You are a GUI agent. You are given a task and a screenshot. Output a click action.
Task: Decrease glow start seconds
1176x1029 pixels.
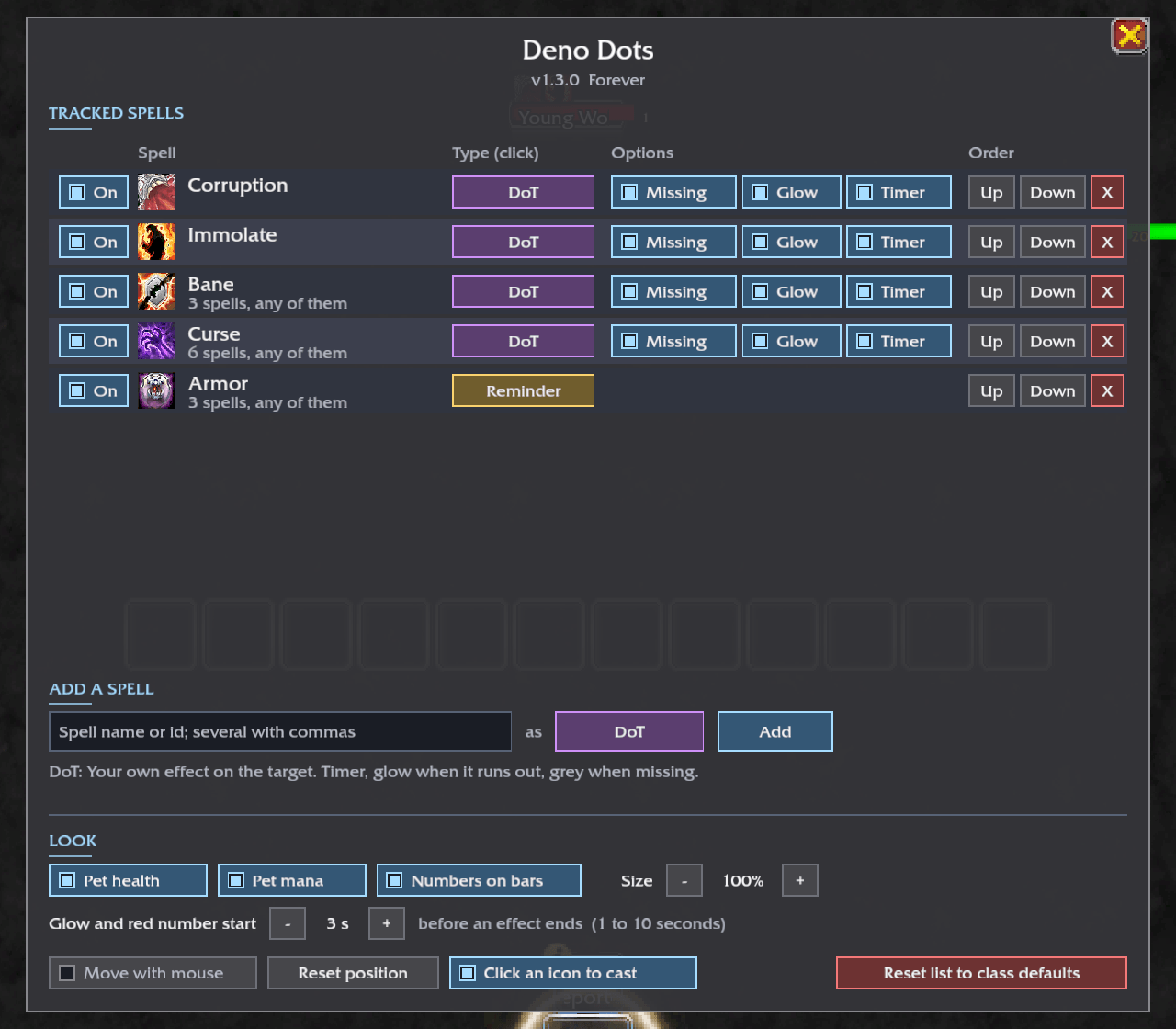[x=288, y=923]
